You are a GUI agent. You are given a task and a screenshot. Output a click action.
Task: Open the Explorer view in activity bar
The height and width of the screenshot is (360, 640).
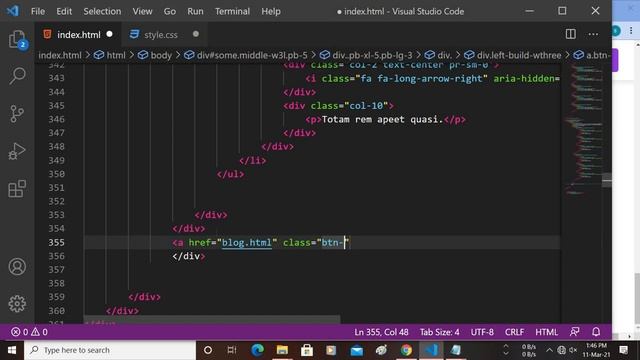point(17,40)
